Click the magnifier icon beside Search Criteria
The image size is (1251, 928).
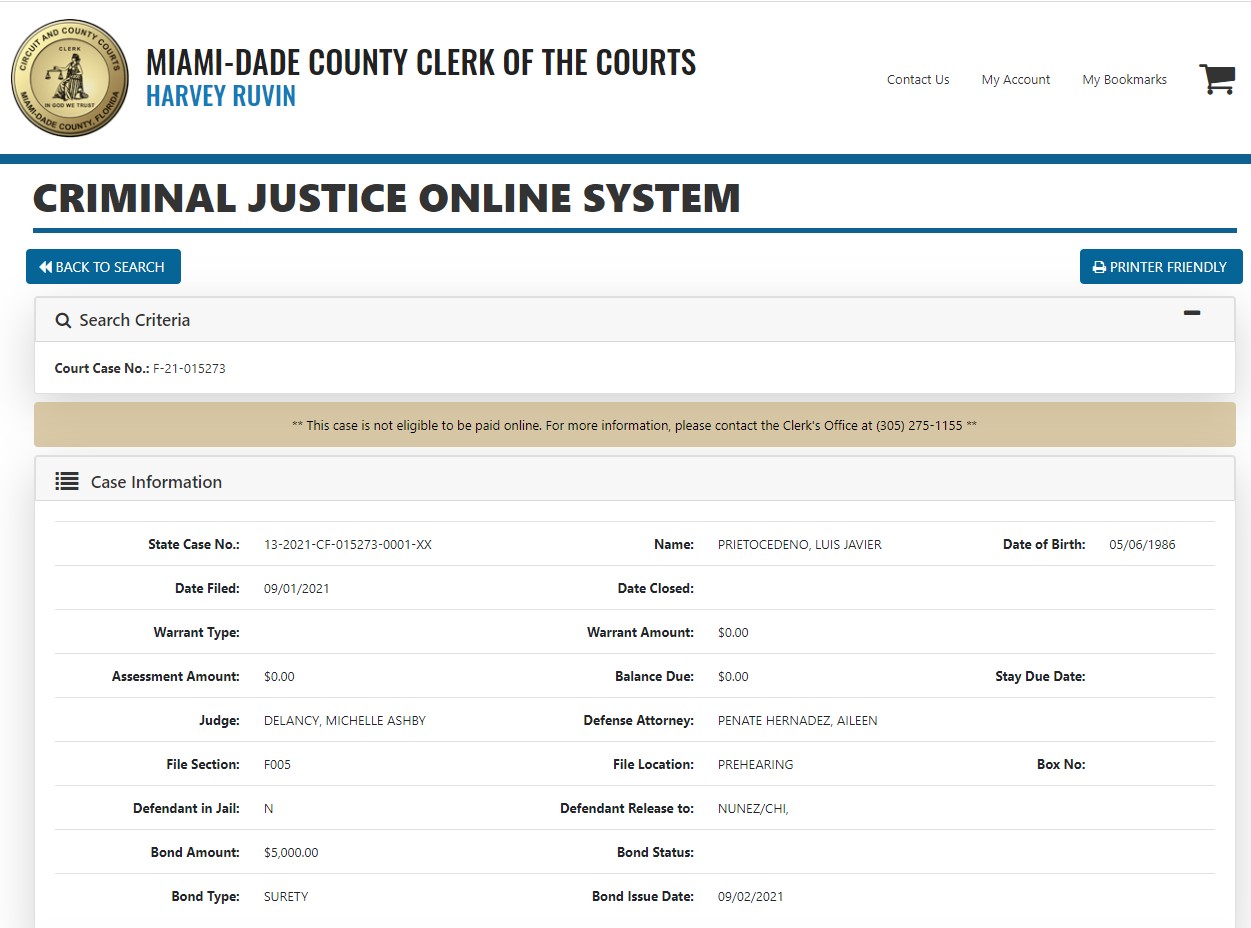point(63,320)
